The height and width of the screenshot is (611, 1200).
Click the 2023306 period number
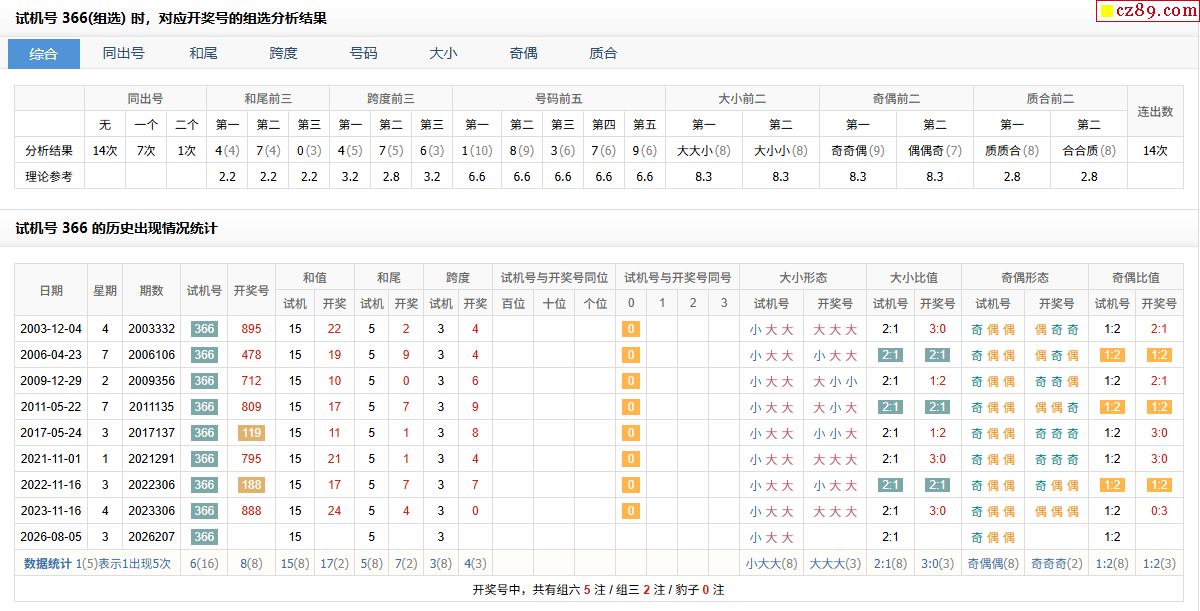click(151, 511)
